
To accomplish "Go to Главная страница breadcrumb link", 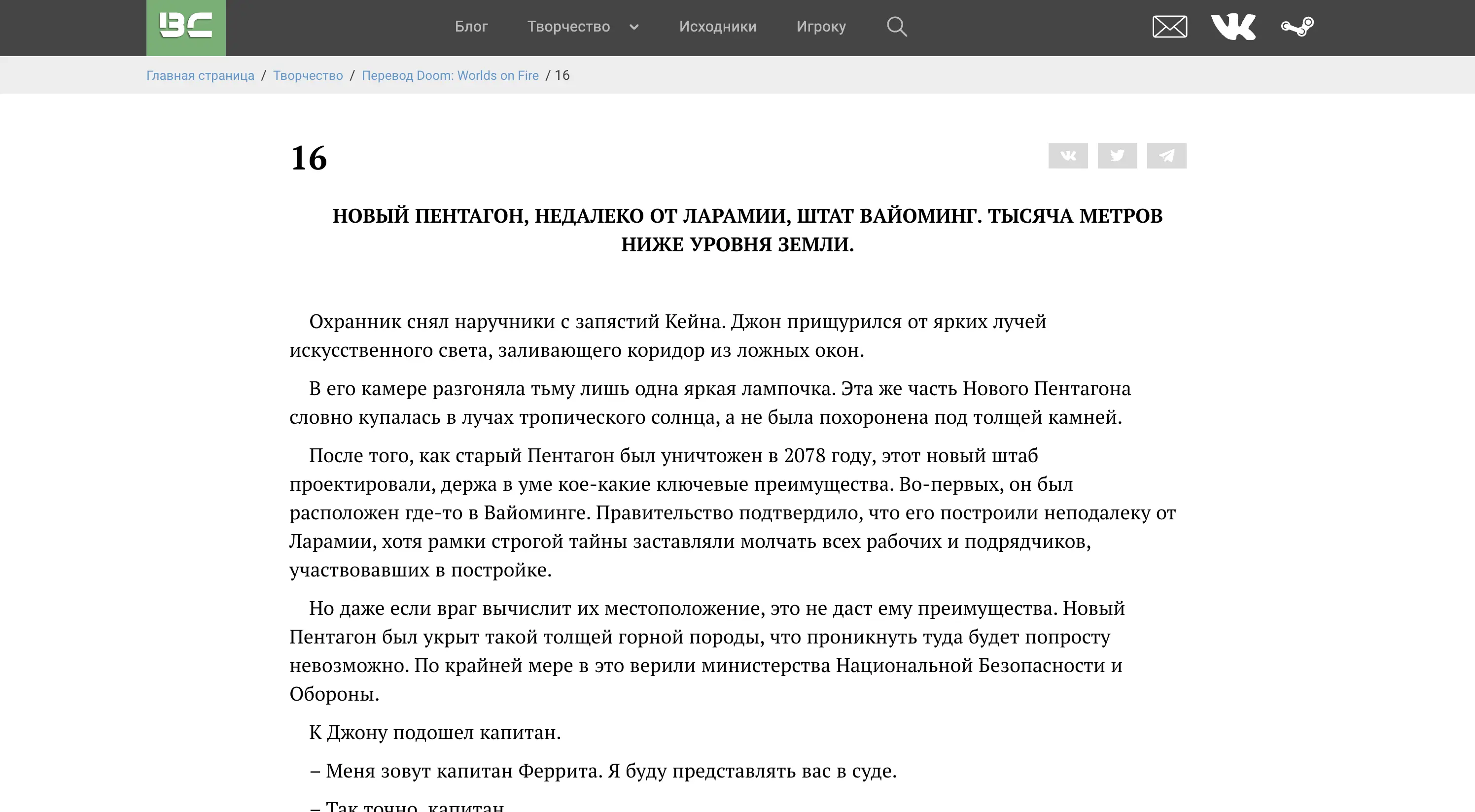I will point(201,75).
